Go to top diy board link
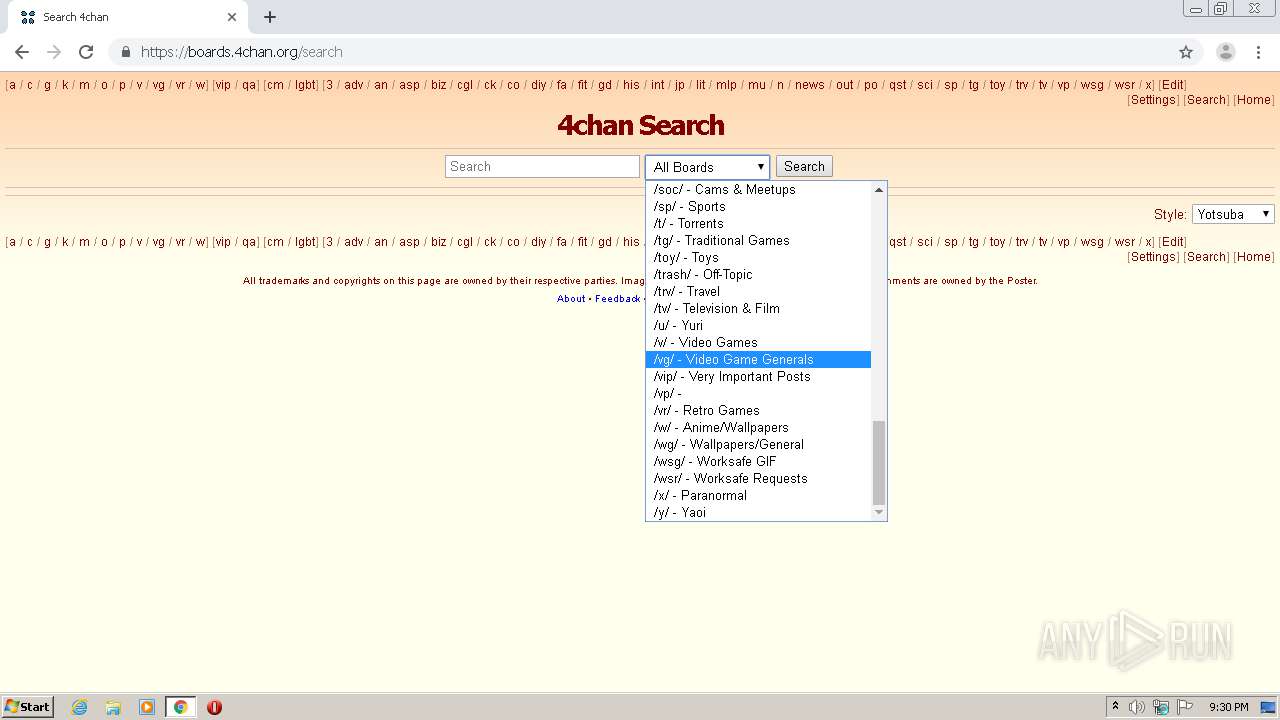1280x720 pixels. point(539,85)
